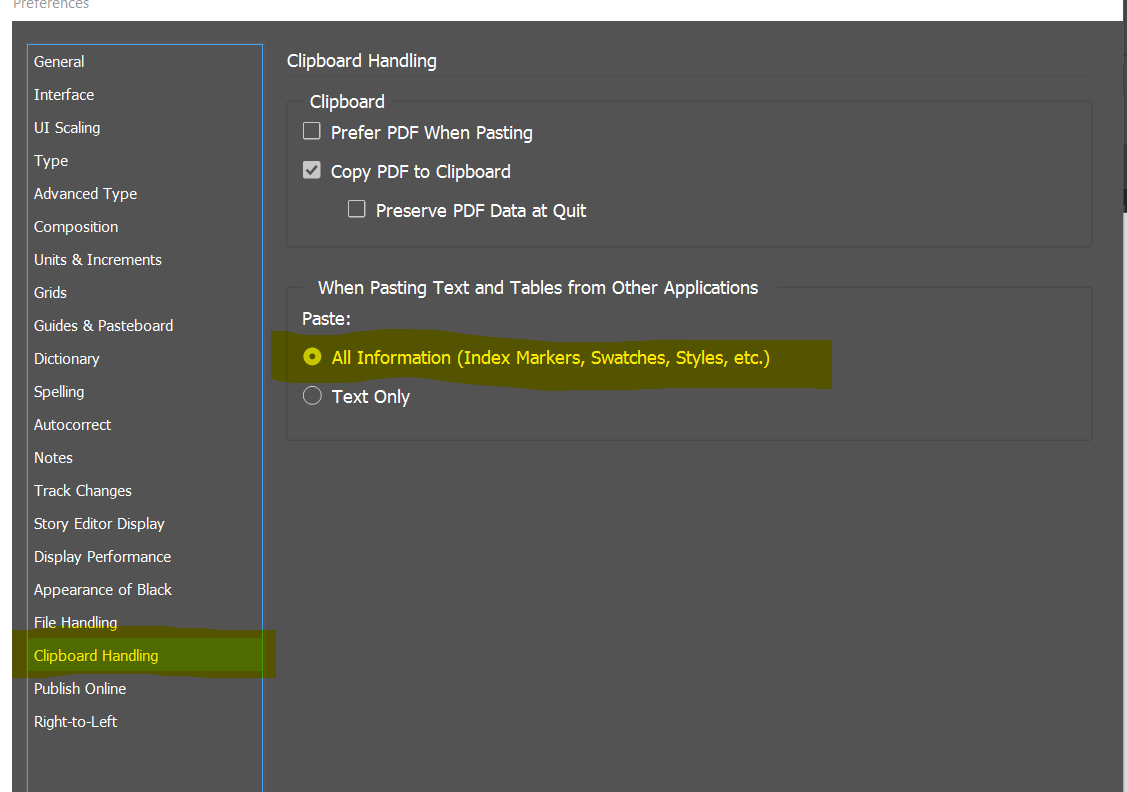Enable Prefer PDF When Pasting checkbox
The height and width of the screenshot is (792, 1127).
click(x=312, y=131)
